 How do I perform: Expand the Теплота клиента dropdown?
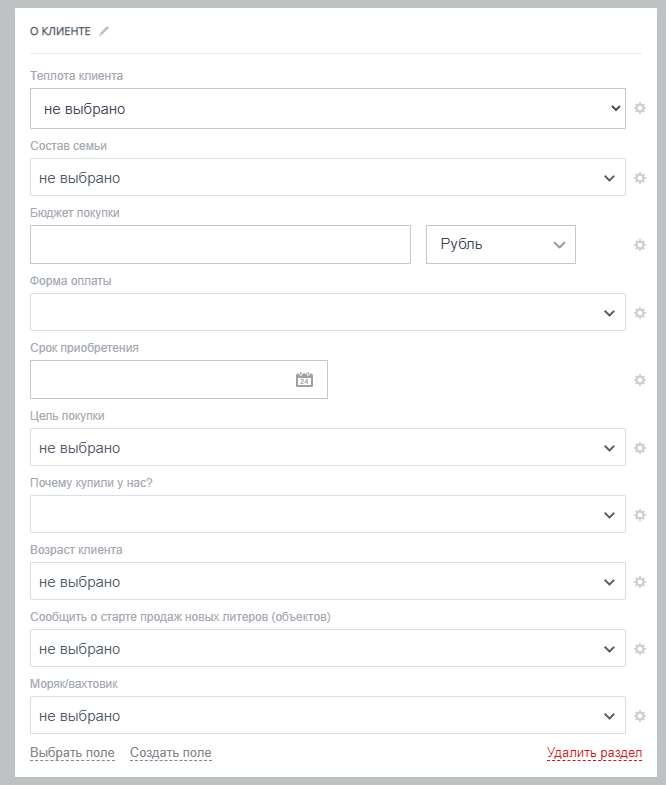327,108
